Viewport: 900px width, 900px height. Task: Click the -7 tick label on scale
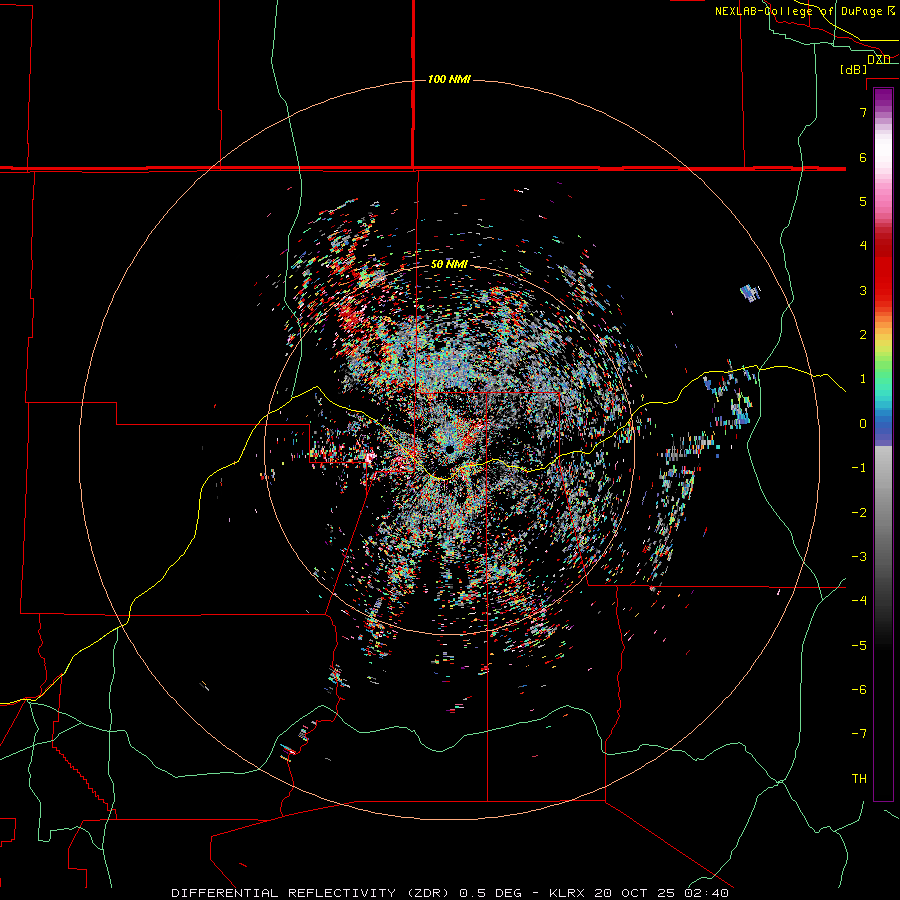point(859,734)
